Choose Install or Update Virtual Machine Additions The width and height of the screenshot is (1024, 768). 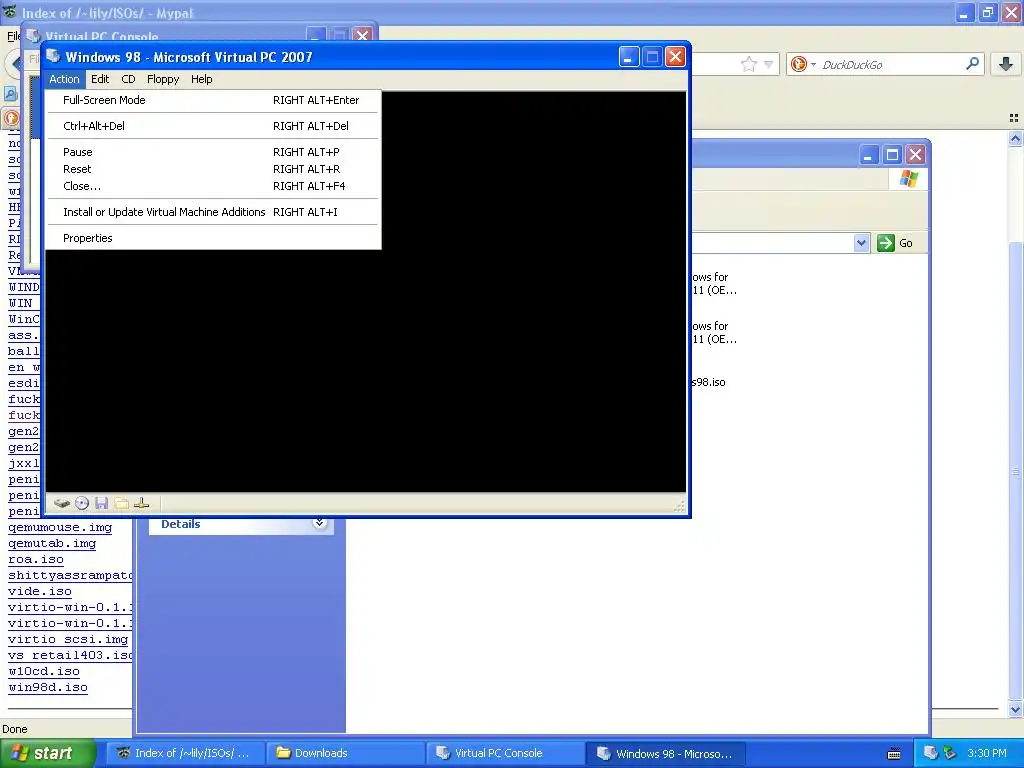(x=213, y=212)
